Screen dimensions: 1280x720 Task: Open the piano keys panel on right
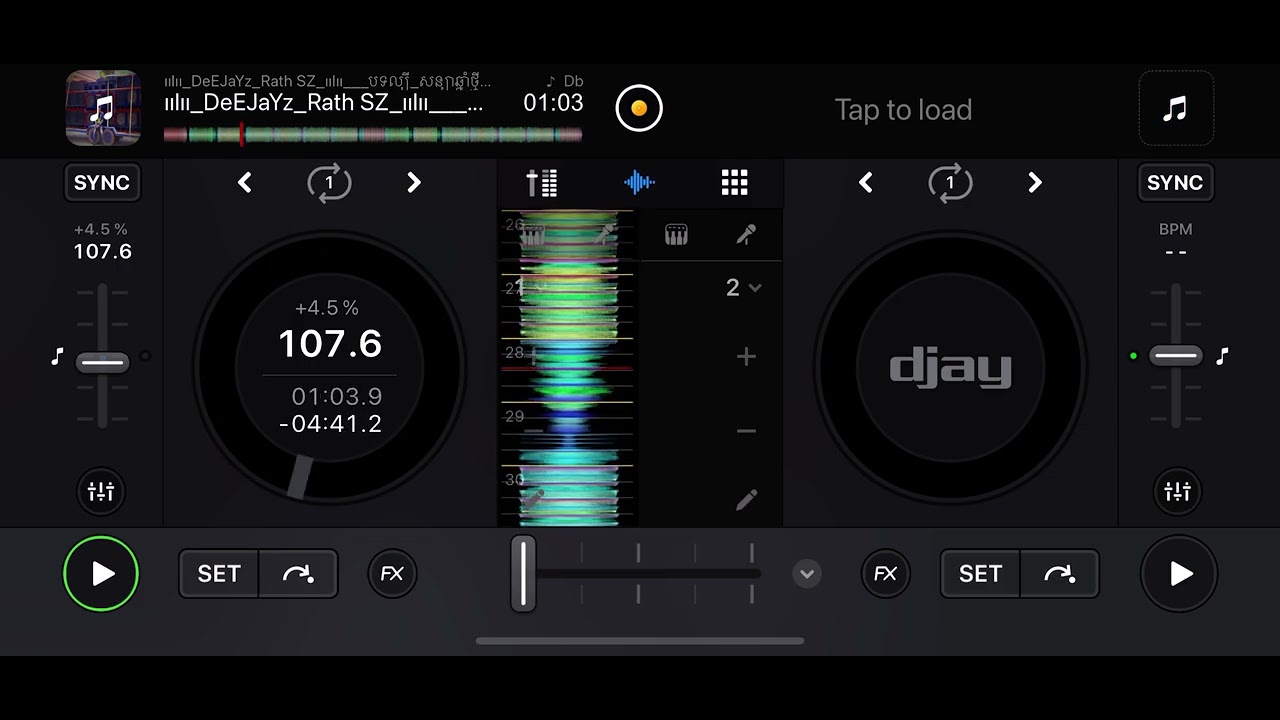point(677,235)
